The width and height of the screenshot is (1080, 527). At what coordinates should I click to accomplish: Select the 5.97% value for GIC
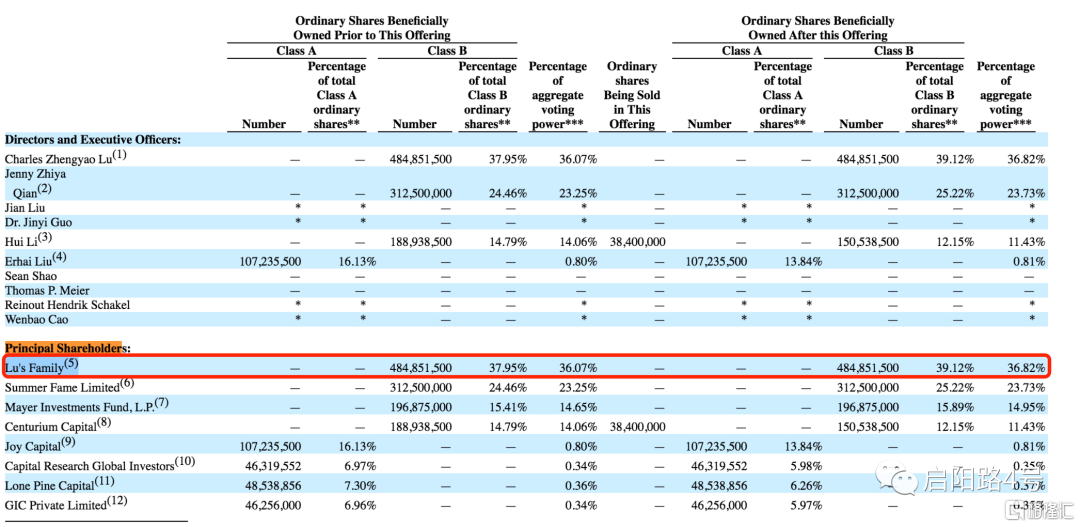(807, 506)
